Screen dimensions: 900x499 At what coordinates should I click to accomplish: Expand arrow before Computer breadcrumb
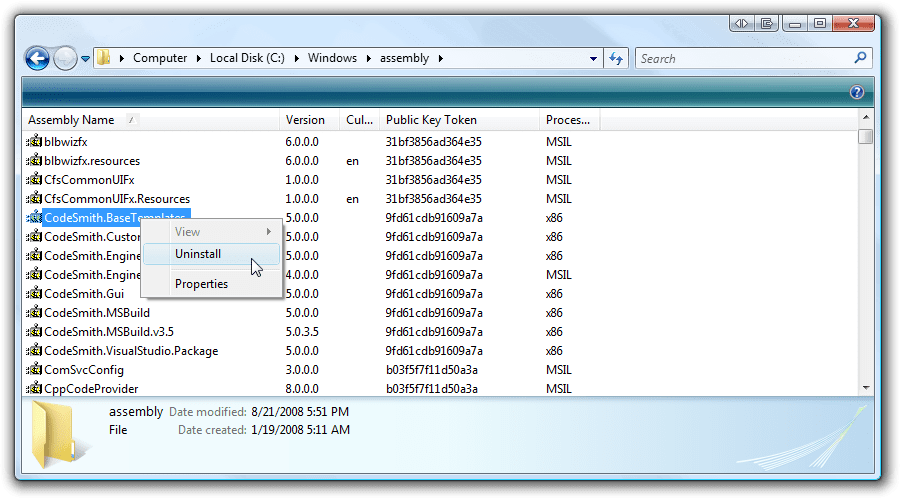(122, 58)
